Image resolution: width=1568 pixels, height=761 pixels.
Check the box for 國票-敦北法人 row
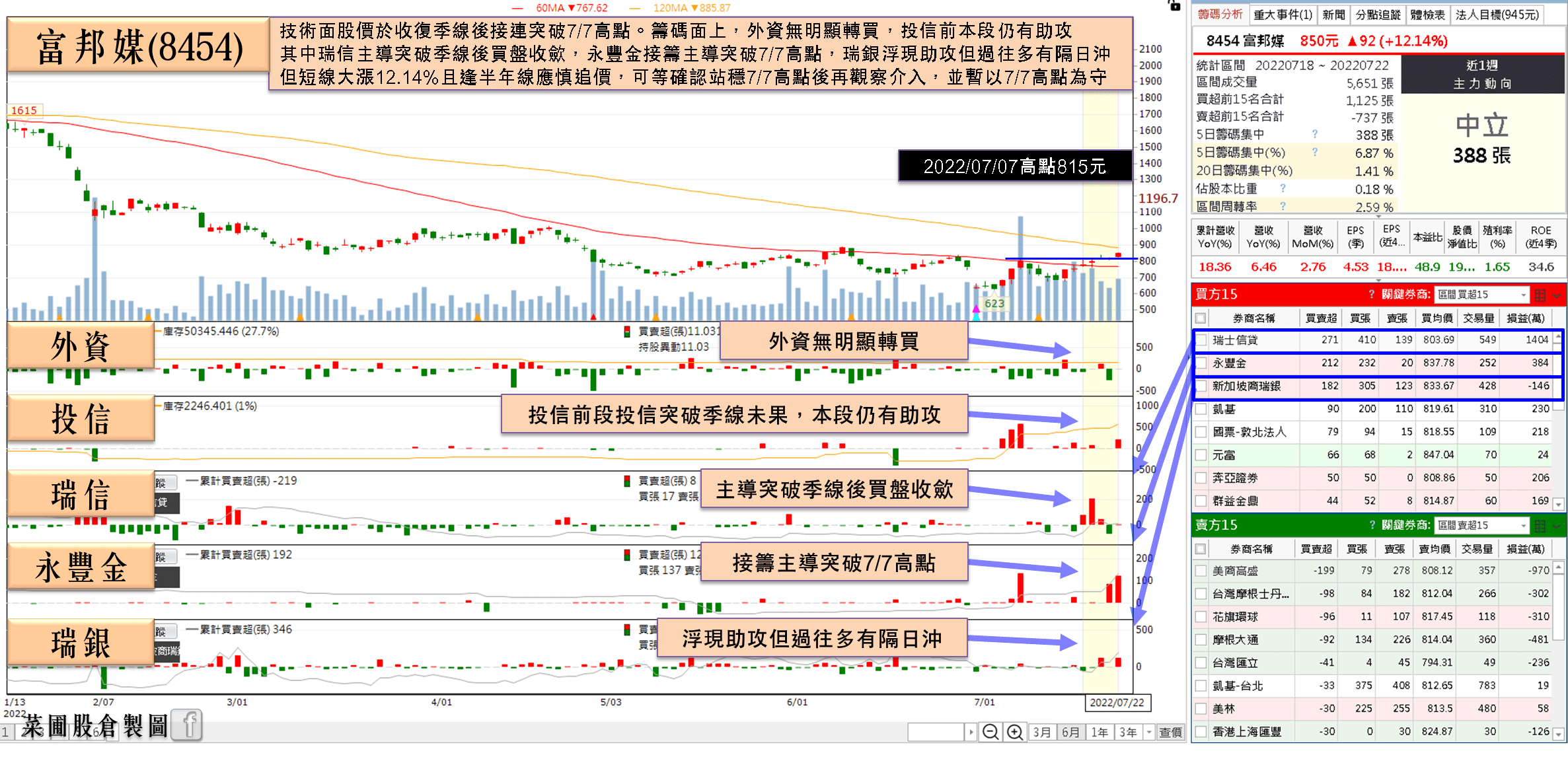(x=1201, y=432)
